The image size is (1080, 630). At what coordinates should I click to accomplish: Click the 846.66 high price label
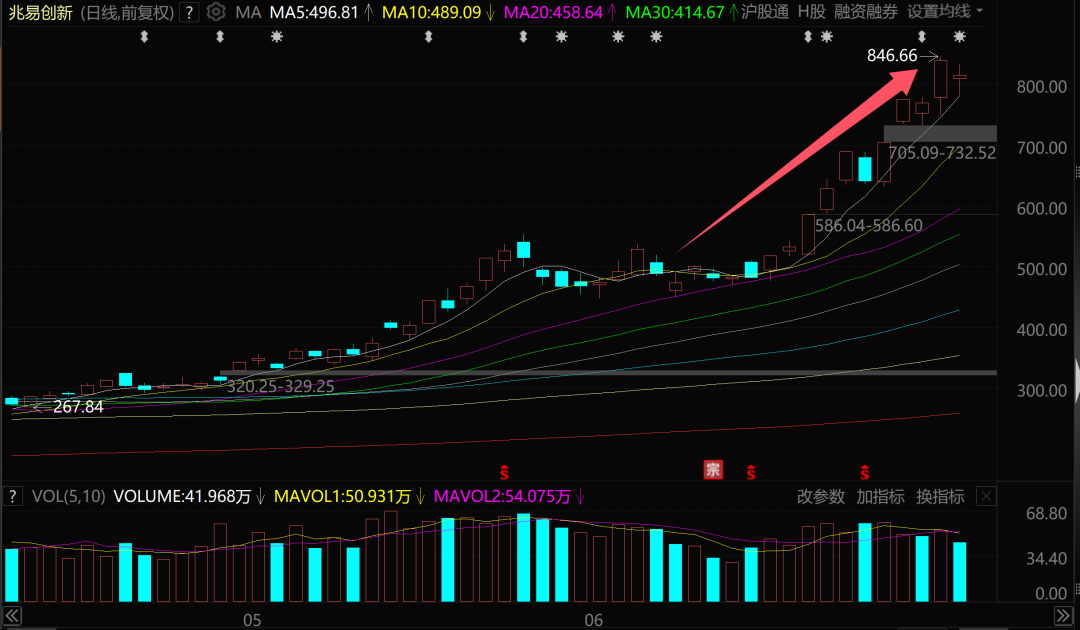click(x=892, y=56)
